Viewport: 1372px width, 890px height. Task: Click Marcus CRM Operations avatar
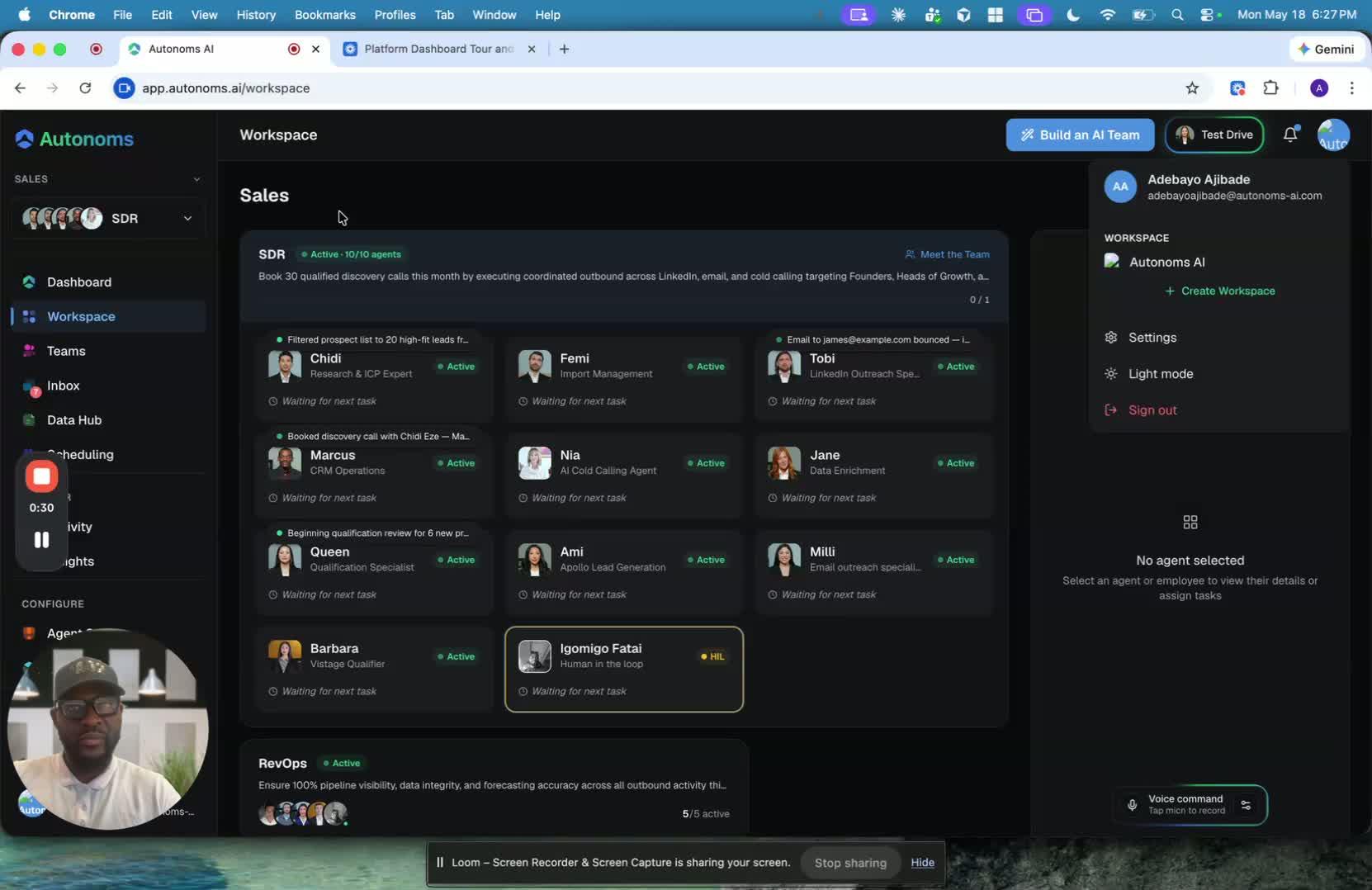click(285, 462)
